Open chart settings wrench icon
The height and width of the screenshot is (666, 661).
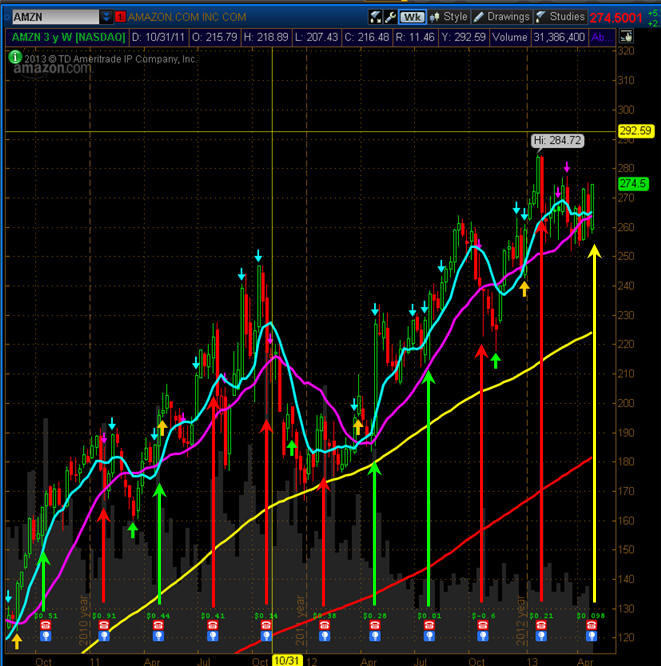pos(390,17)
